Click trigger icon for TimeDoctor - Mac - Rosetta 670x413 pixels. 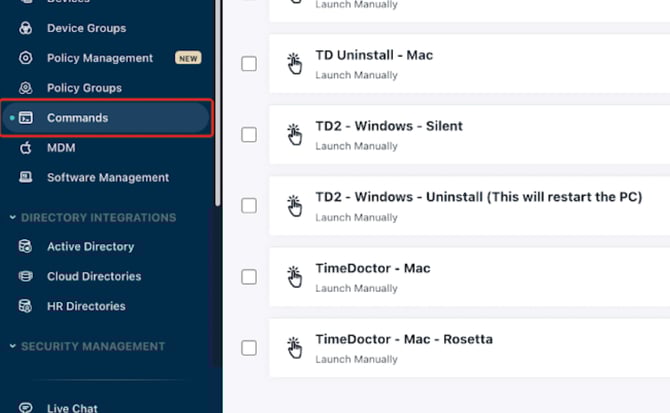(294, 348)
